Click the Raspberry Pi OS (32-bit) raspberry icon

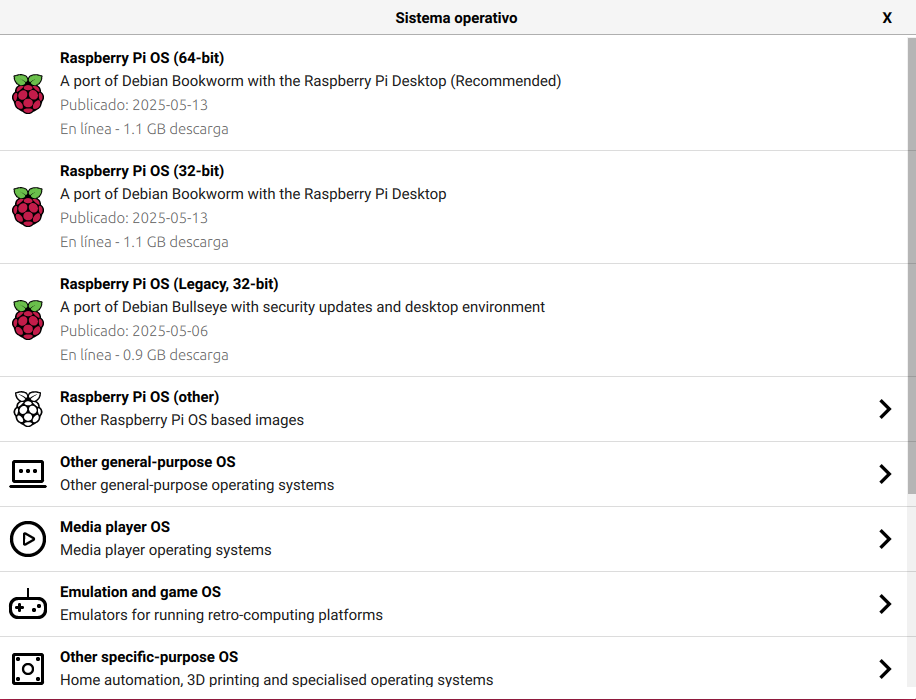coord(28,207)
